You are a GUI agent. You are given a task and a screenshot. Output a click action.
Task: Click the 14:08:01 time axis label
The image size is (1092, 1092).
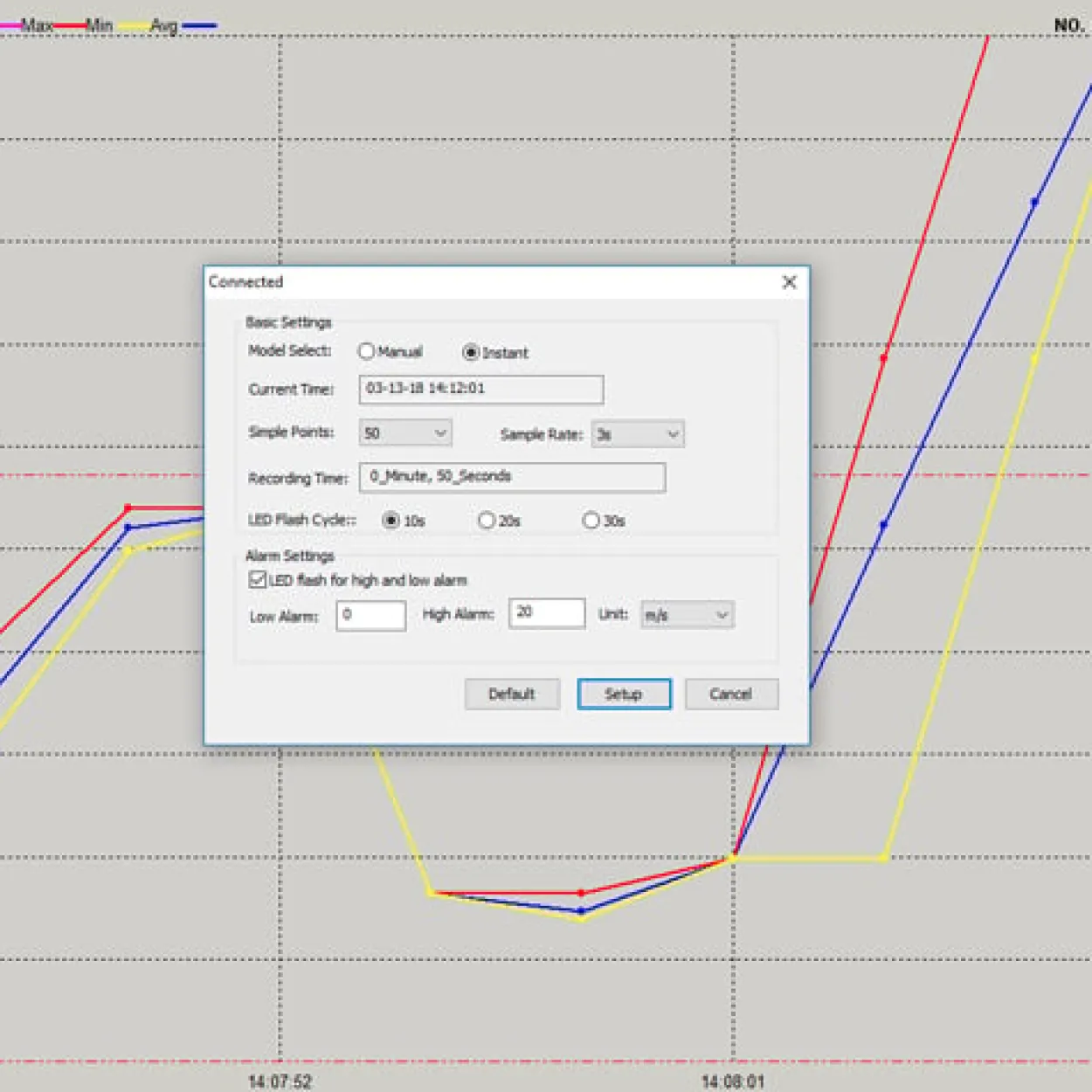733,1082
